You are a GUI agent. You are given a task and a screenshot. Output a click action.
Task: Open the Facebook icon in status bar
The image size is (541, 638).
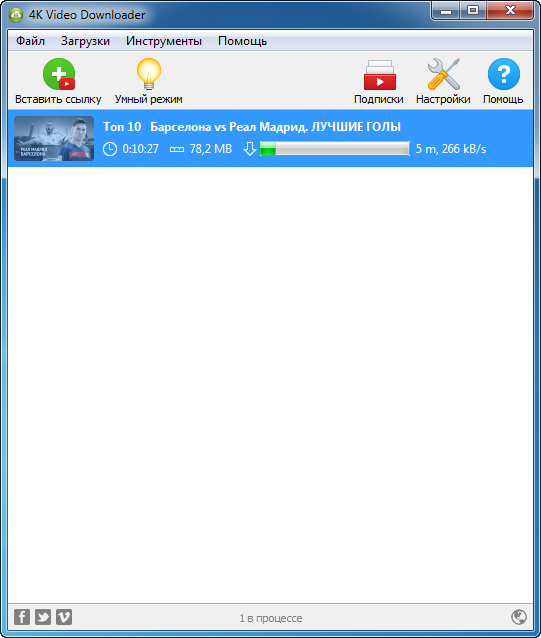coord(22,617)
